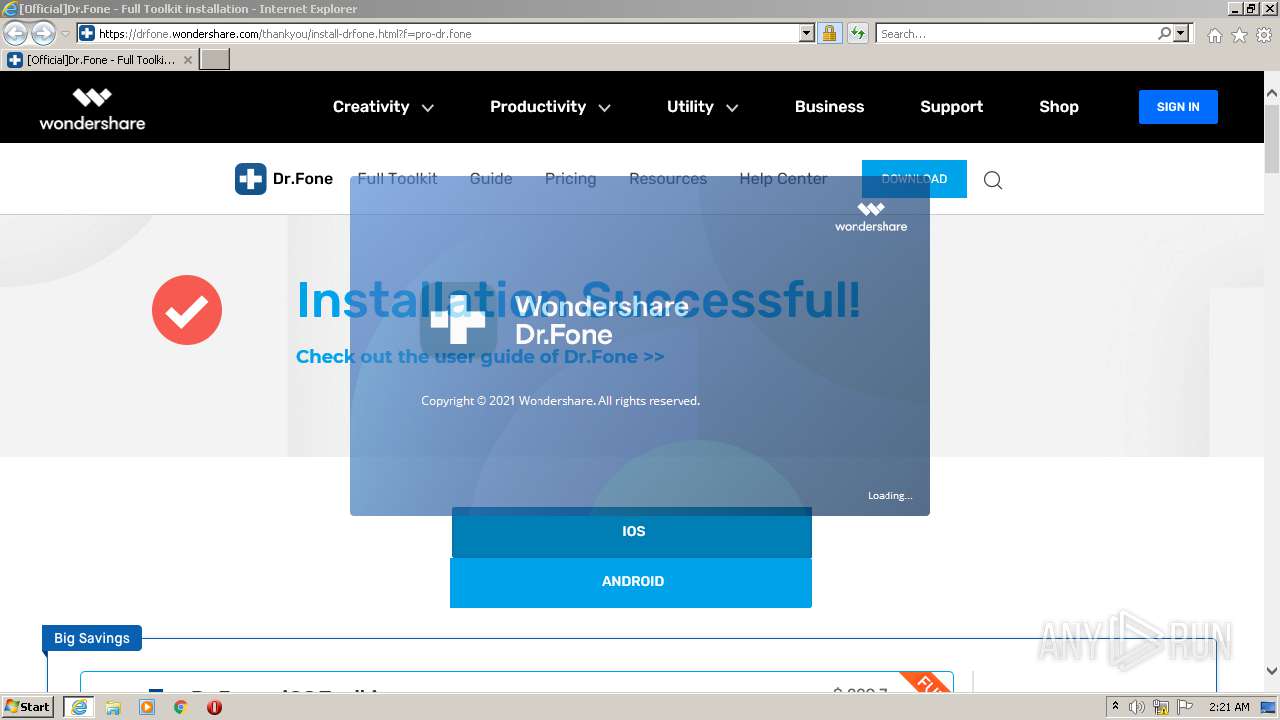Open the Dr.Fone user guide link
This screenshot has width=1280, height=720.
[480, 357]
